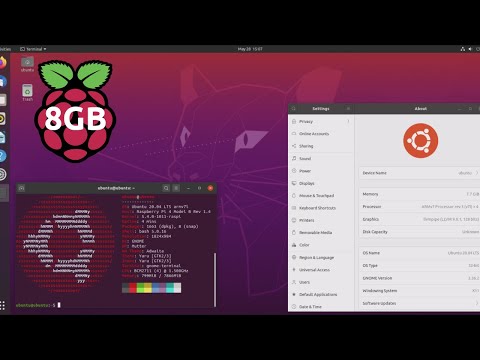
Task: Click the "Processor" row in About
Action: point(419,207)
